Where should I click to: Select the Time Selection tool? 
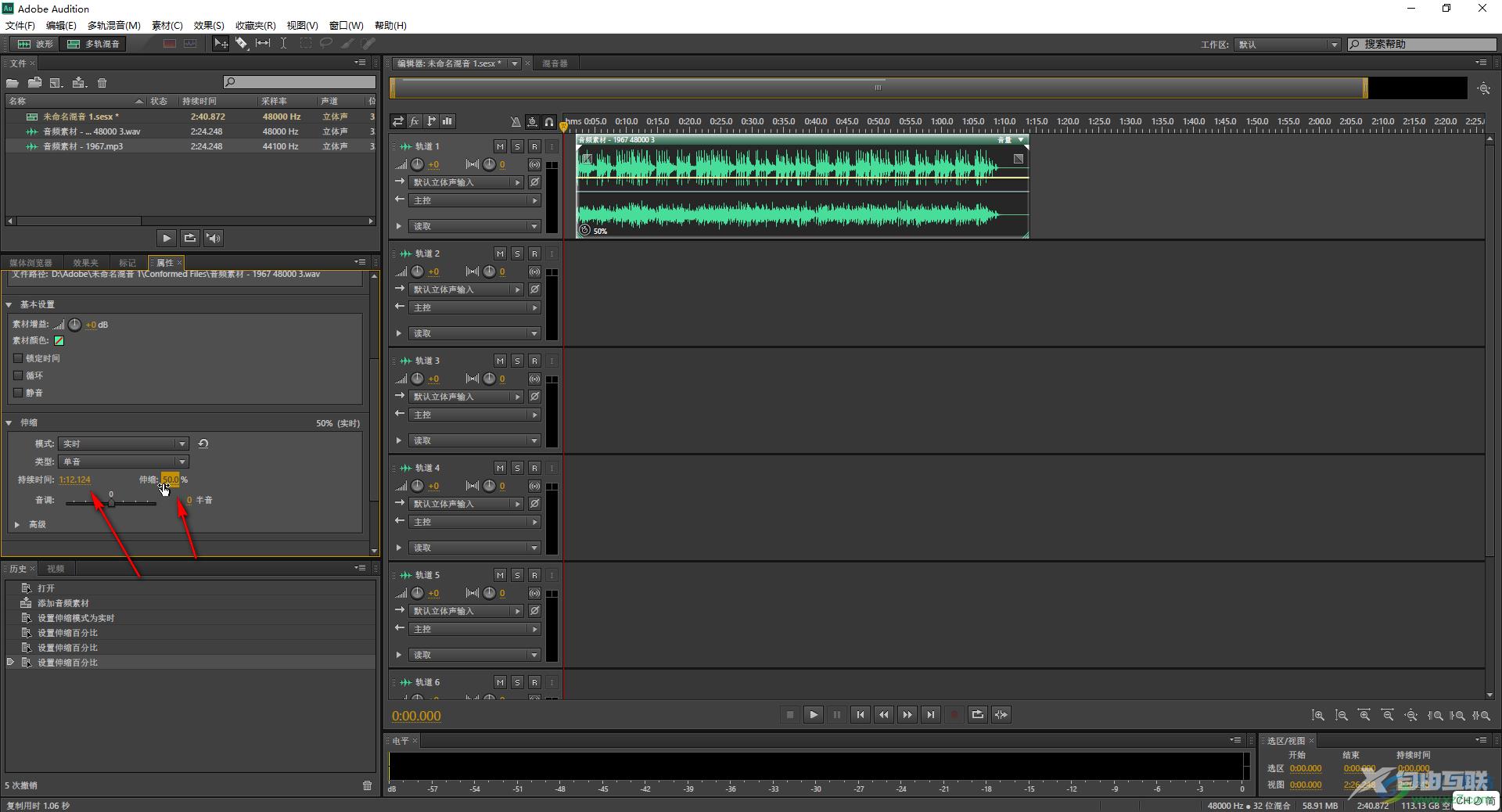point(283,44)
